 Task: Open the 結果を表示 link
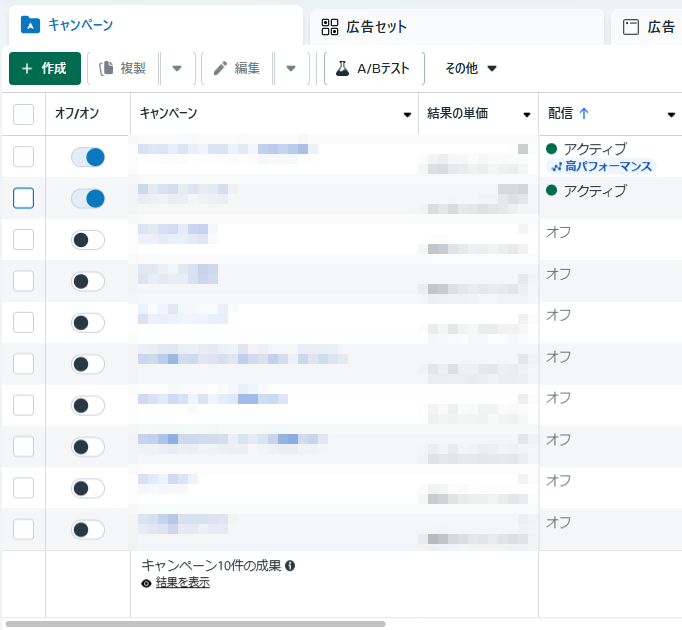(182, 583)
